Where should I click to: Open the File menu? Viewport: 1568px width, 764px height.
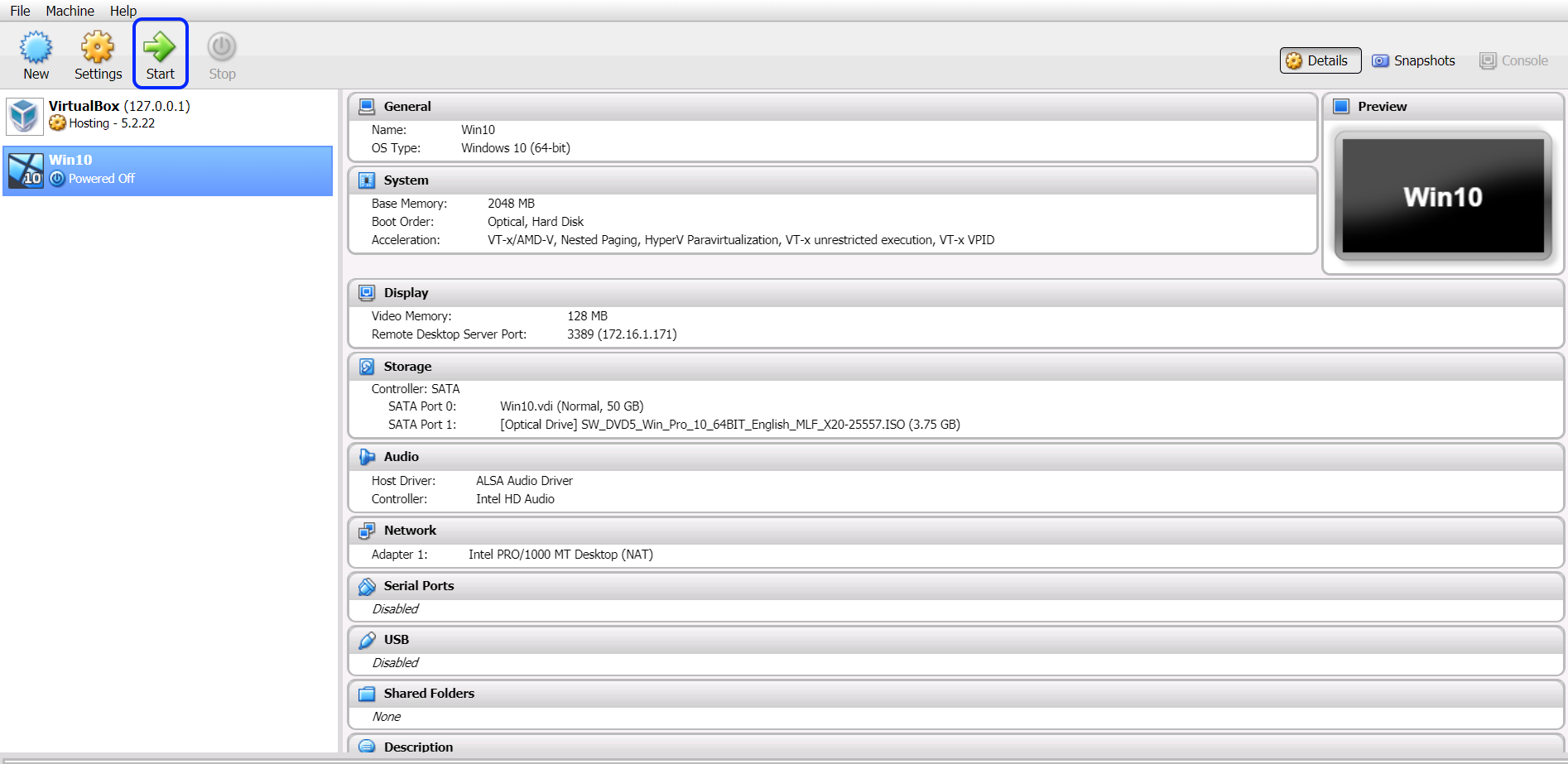tap(20, 11)
